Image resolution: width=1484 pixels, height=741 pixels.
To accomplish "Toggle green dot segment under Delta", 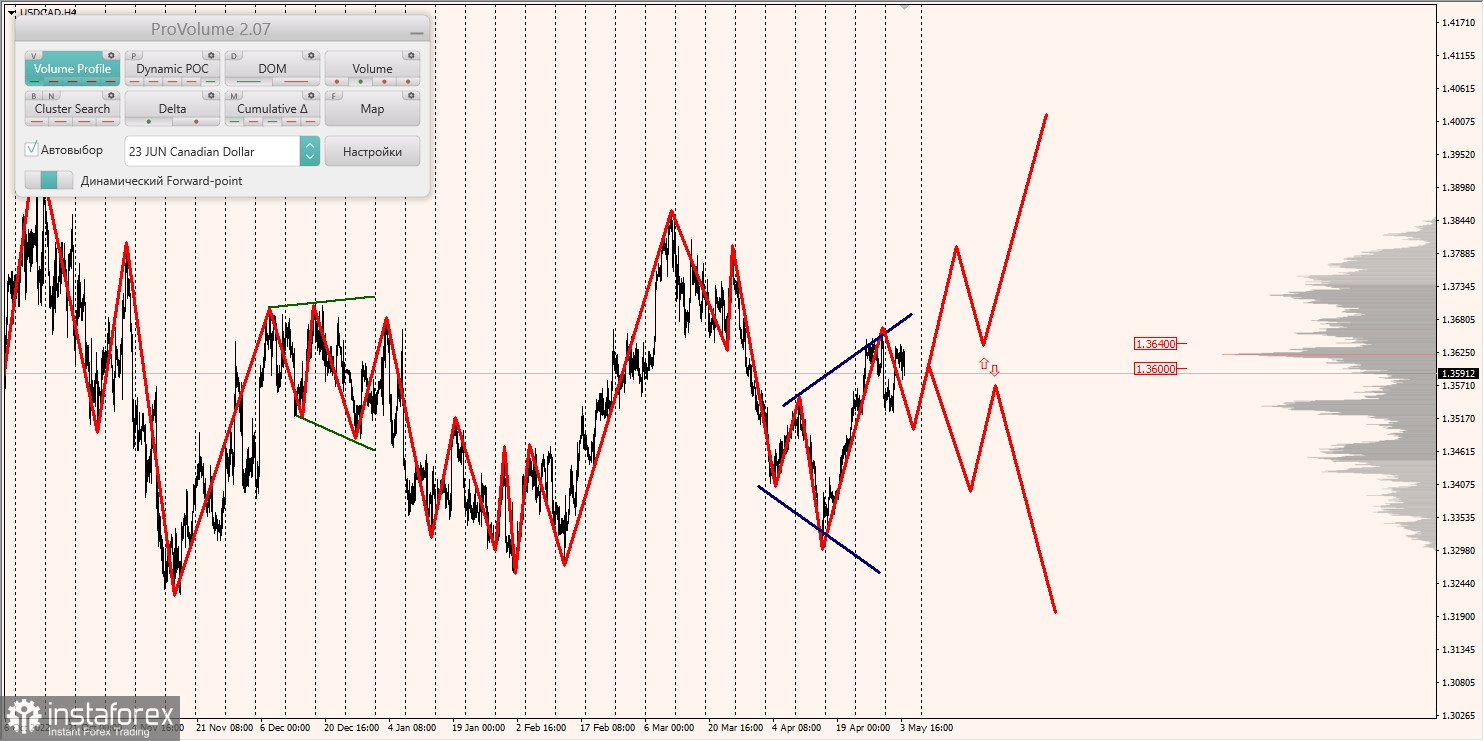I will (x=149, y=122).
